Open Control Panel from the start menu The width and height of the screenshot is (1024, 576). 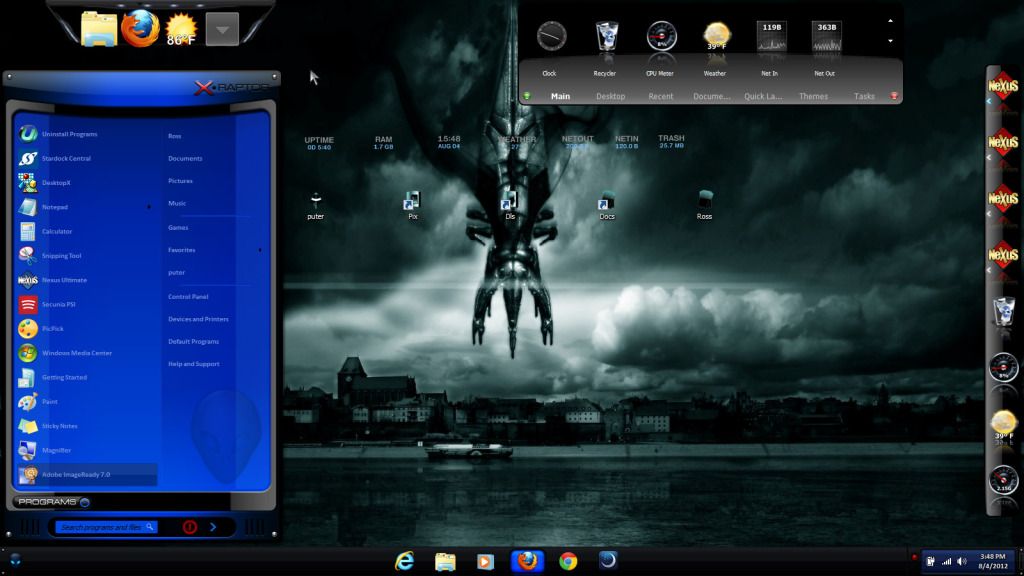pos(188,296)
